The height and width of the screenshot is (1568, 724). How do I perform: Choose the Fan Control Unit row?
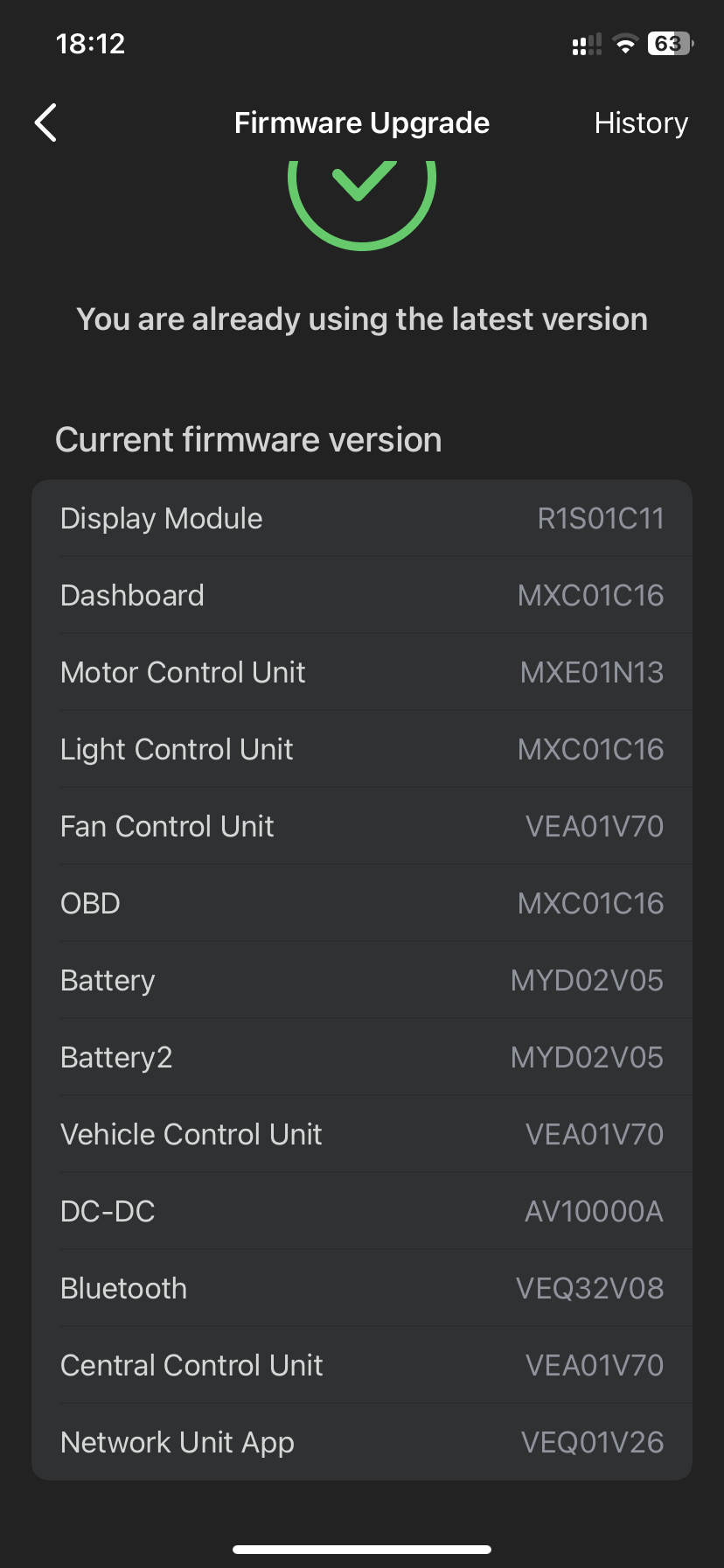(362, 826)
